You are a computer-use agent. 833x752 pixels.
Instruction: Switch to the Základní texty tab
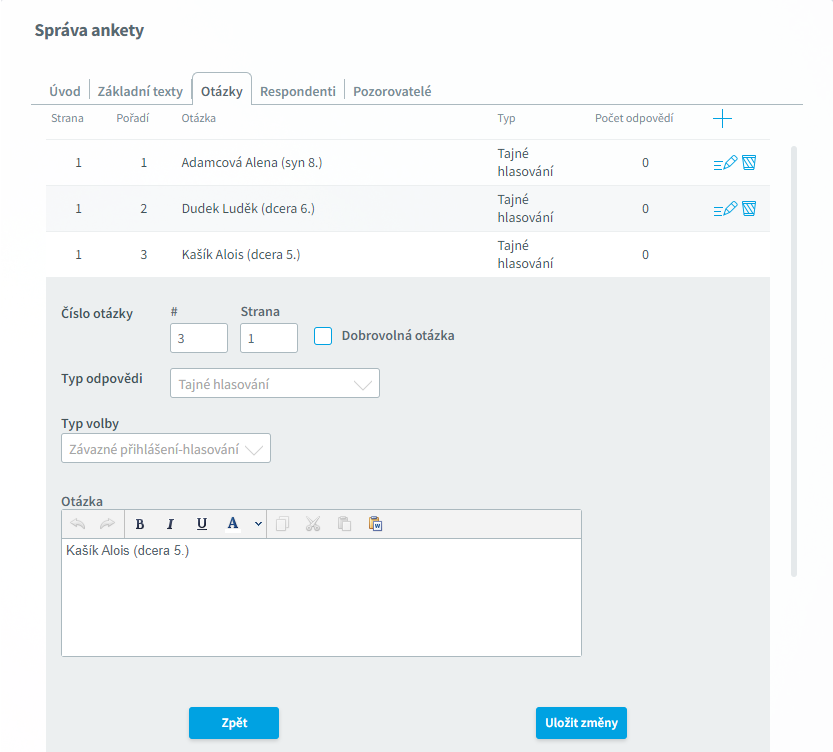(x=140, y=91)
